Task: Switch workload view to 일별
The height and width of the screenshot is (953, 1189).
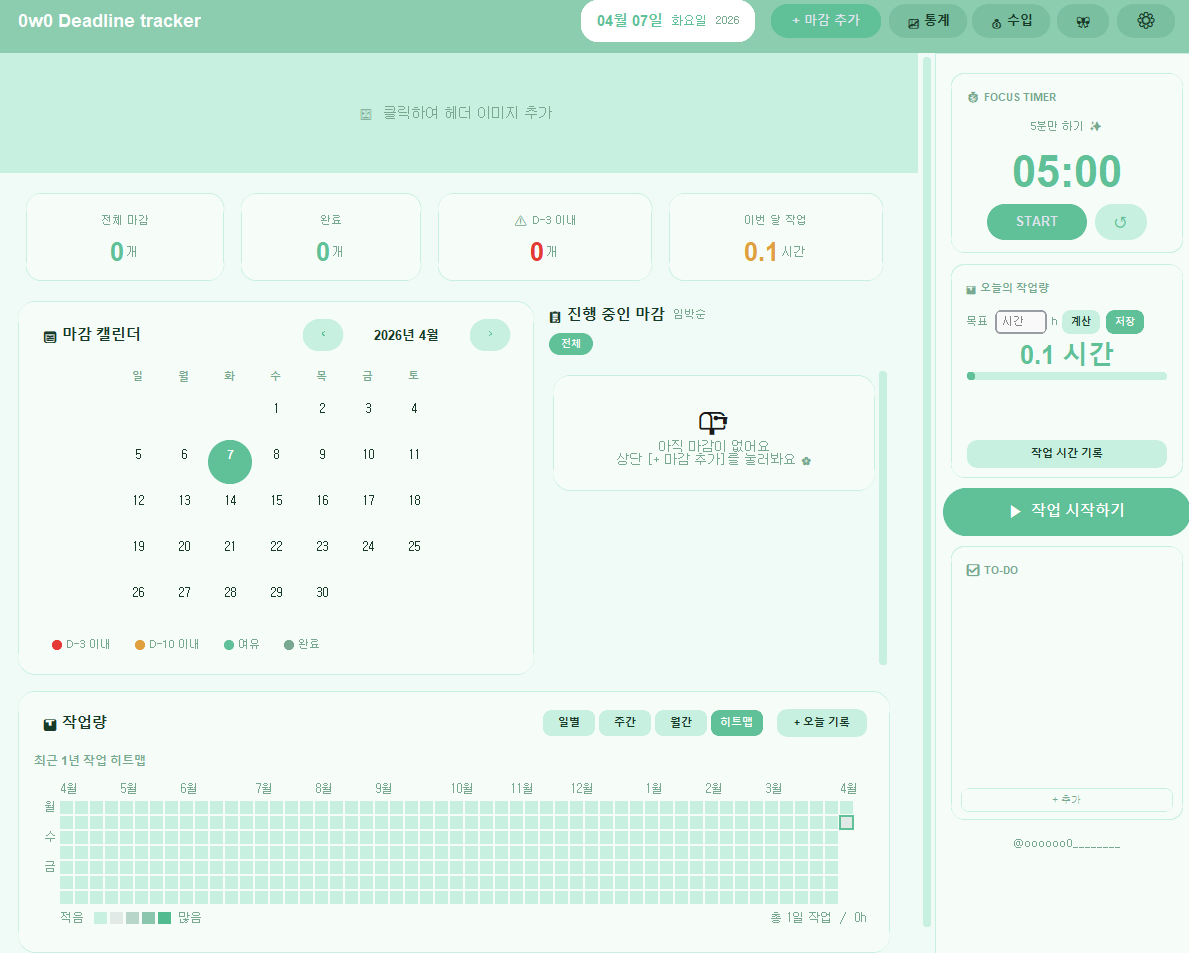Action: [569, 723]
